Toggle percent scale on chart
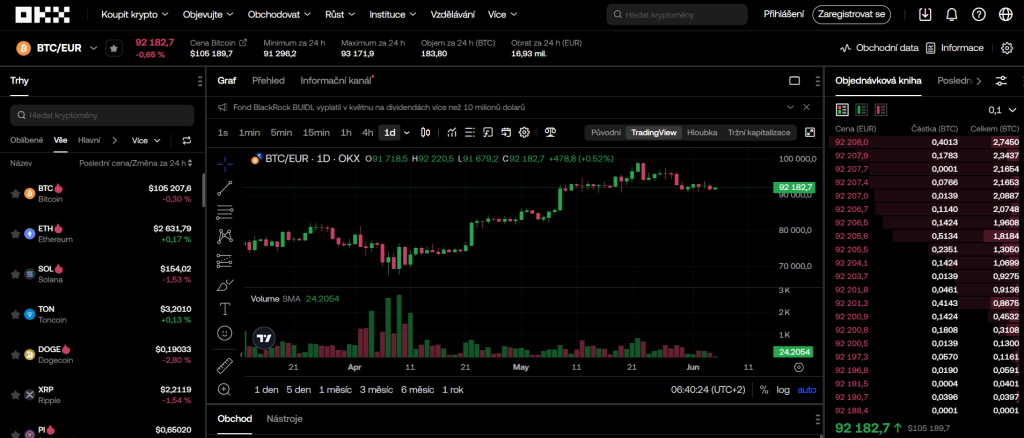The height and width of the screenshot is (438, 1024). point(763,390)
